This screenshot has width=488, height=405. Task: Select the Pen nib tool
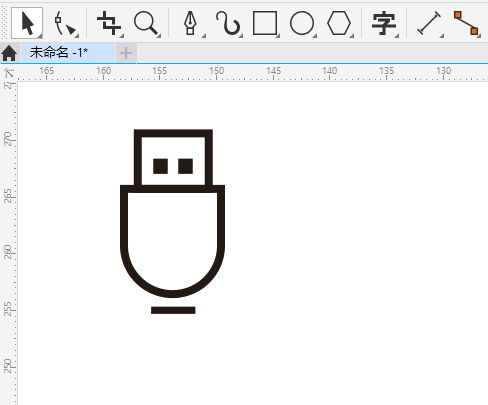click(x=190, y=23)
